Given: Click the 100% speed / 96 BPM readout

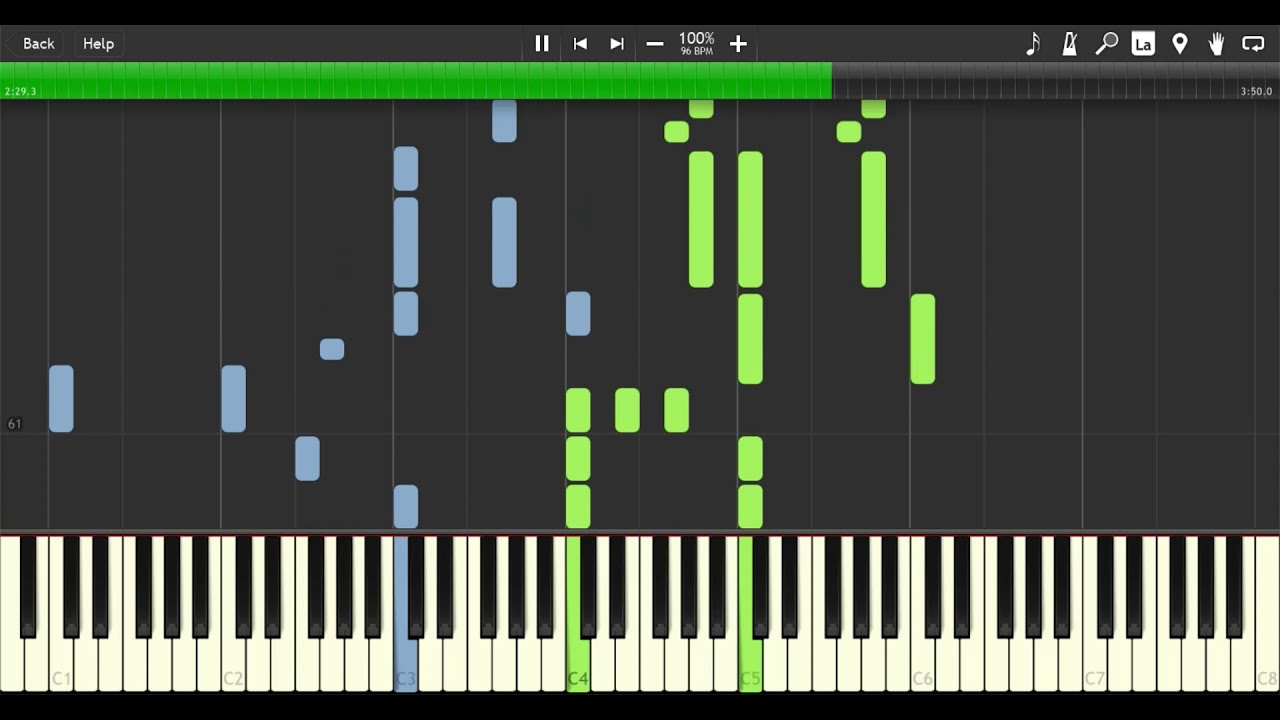Looking at the screenshot, I should click(697, 43).
